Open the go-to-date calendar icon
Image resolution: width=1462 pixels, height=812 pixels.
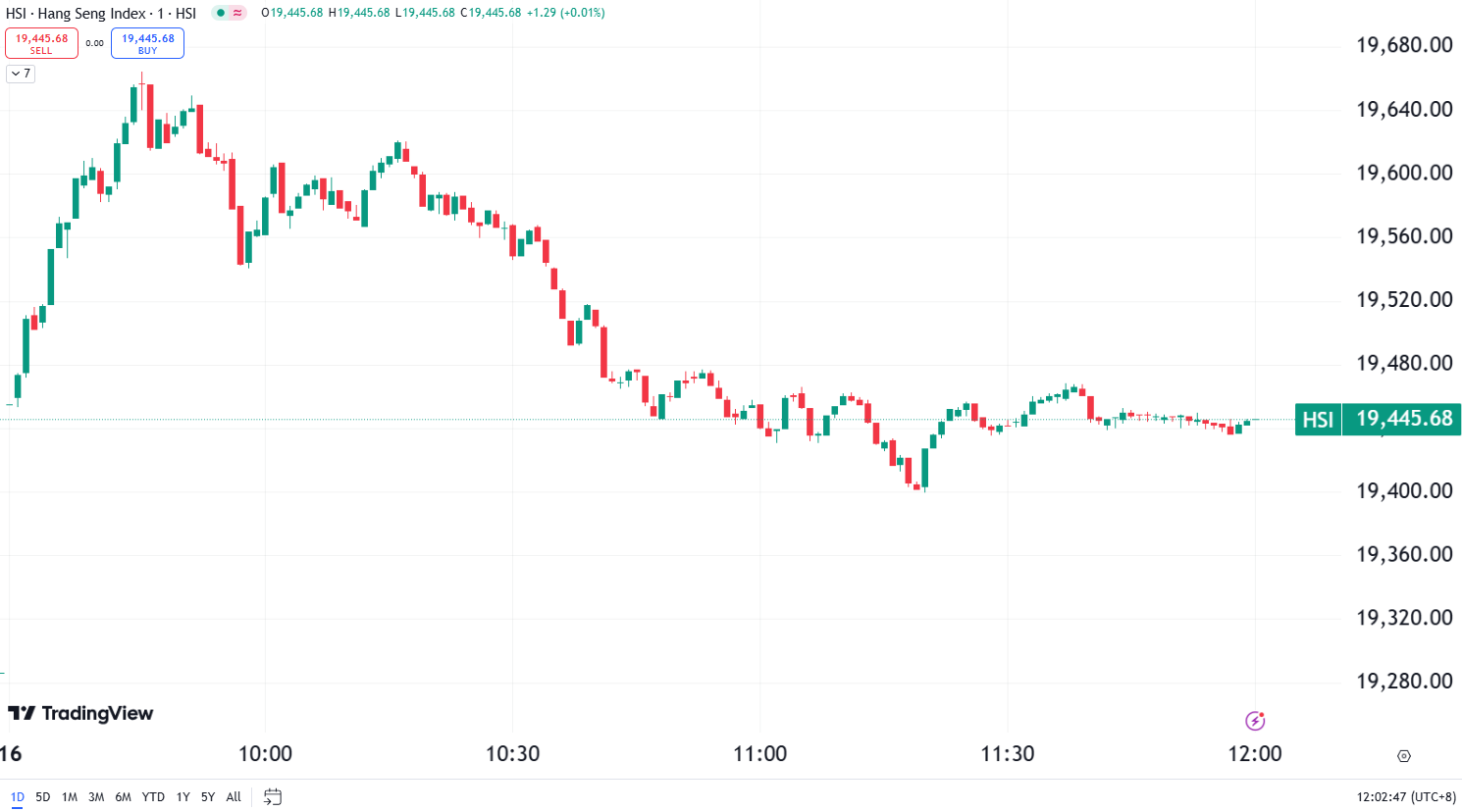[x=272, y=797]
